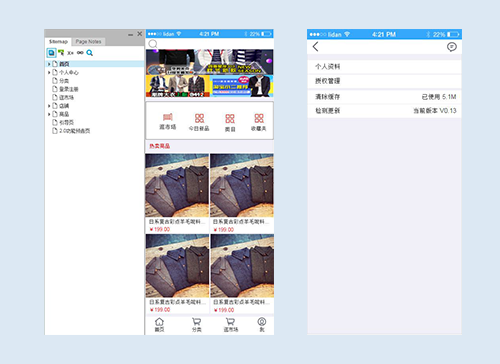Expand the 个人中心 tree node
500x364 pixels.
pyautogui.click(x=49, y=72)
